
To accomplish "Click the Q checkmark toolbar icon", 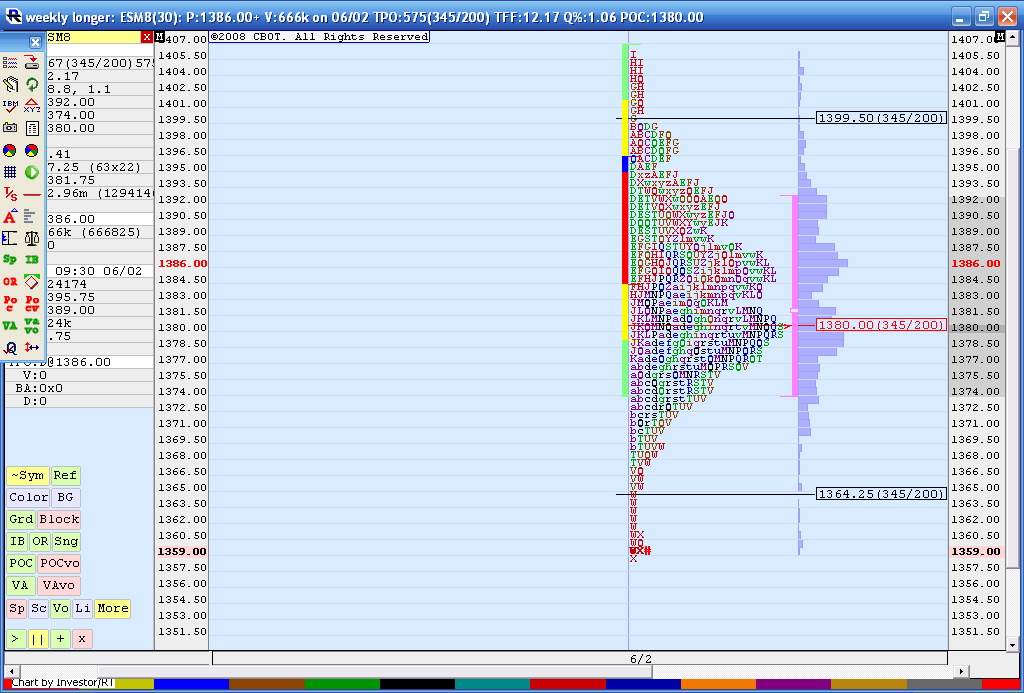I will tap(10, 347).
